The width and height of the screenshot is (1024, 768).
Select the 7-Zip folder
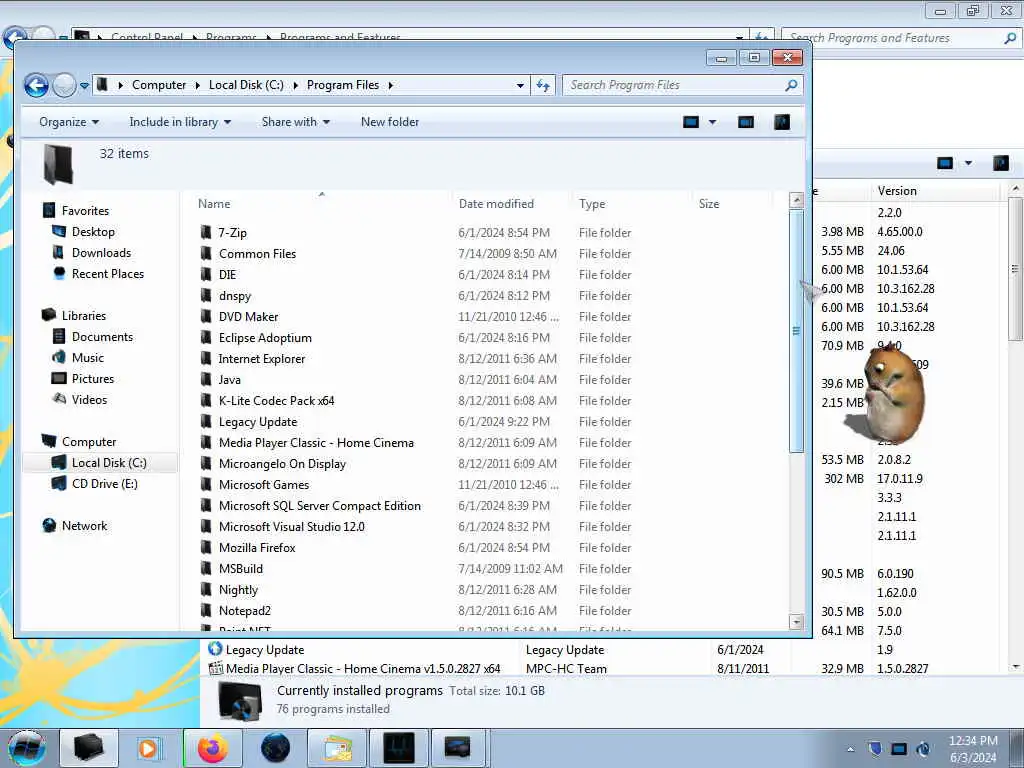click(x=232, y=232)
